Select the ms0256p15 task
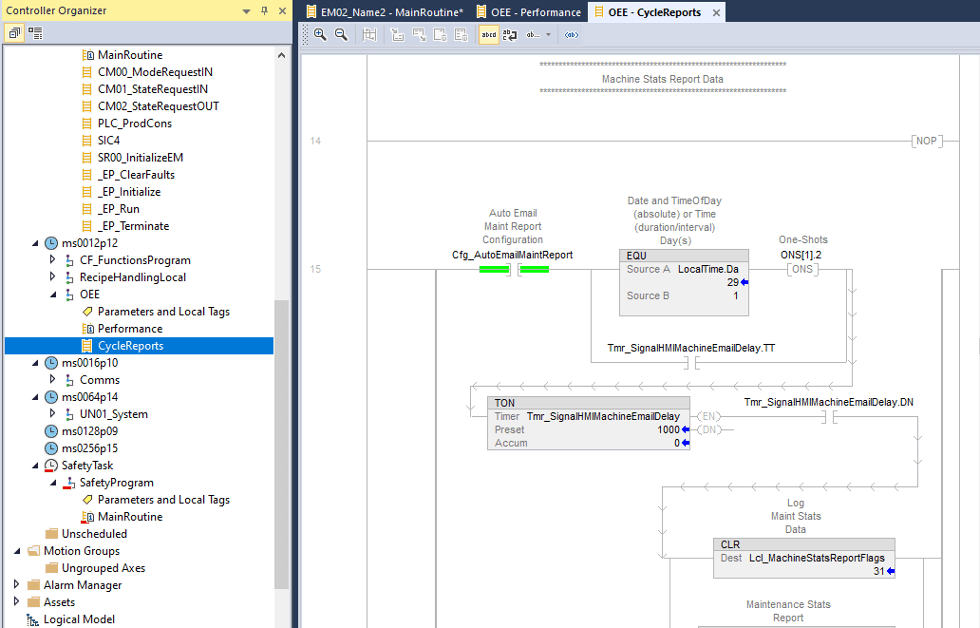 point(89,448)
